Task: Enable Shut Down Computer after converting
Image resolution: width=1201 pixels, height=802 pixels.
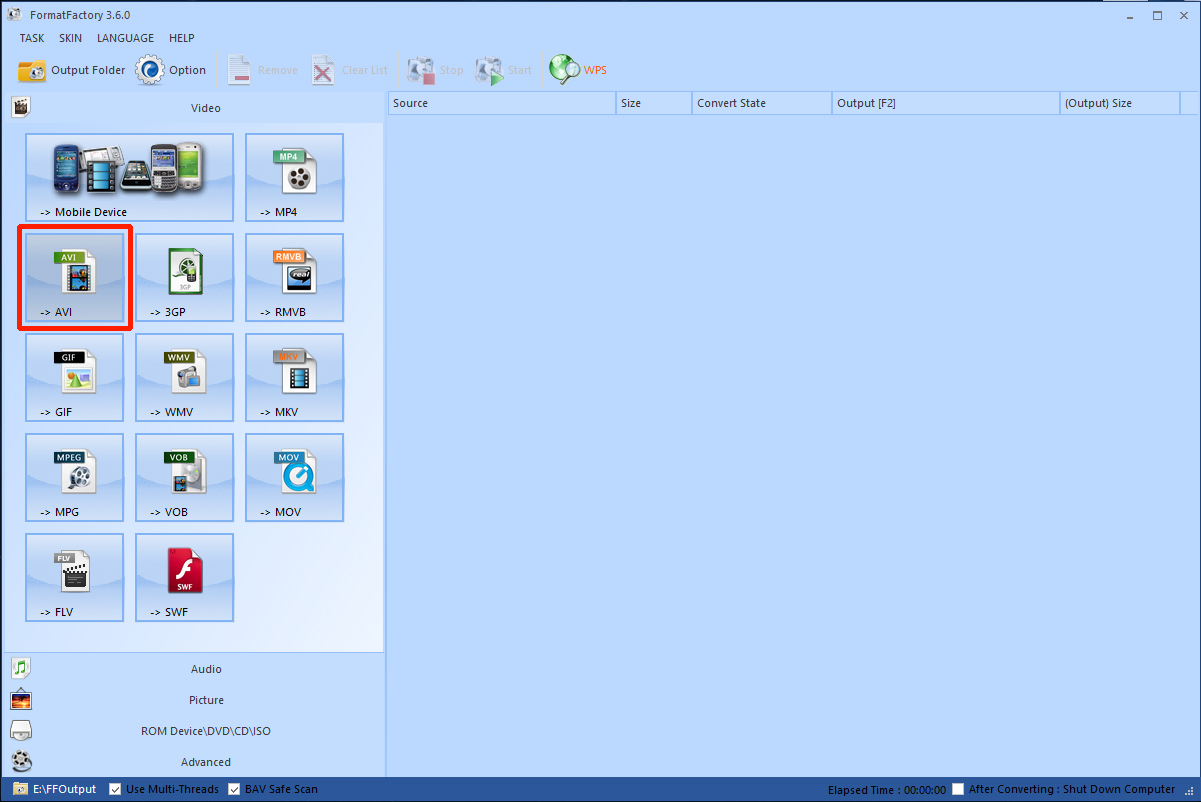Action: point(958,789)
